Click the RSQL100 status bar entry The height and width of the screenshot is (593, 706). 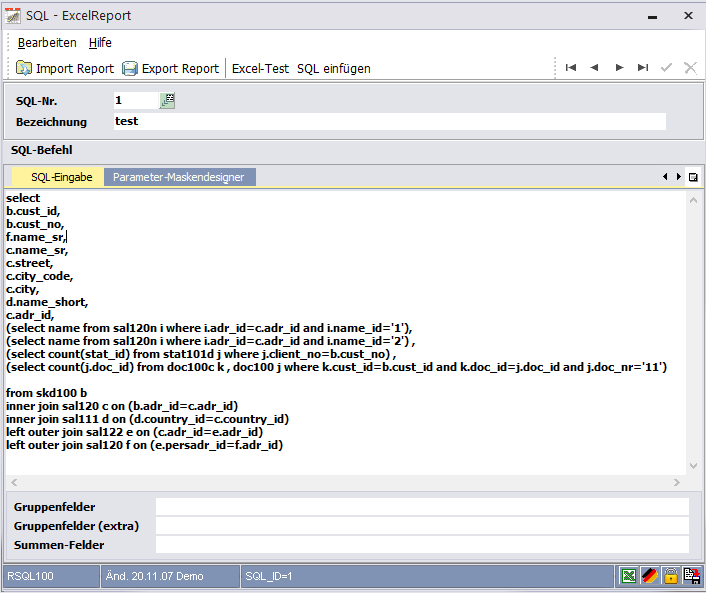pyautogui.click(x=51, y=576)
